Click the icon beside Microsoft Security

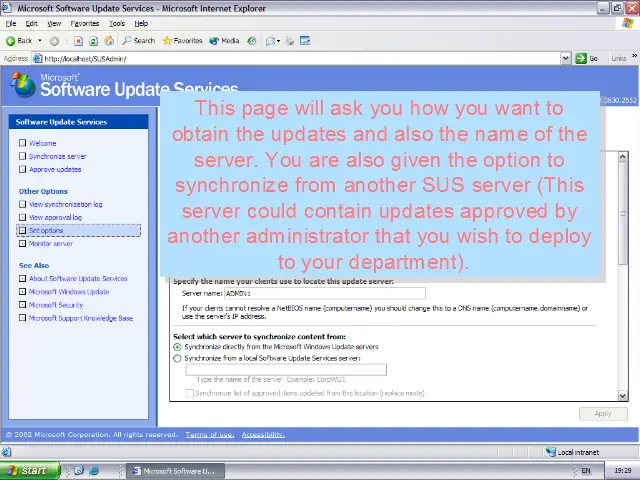point(22,304)
